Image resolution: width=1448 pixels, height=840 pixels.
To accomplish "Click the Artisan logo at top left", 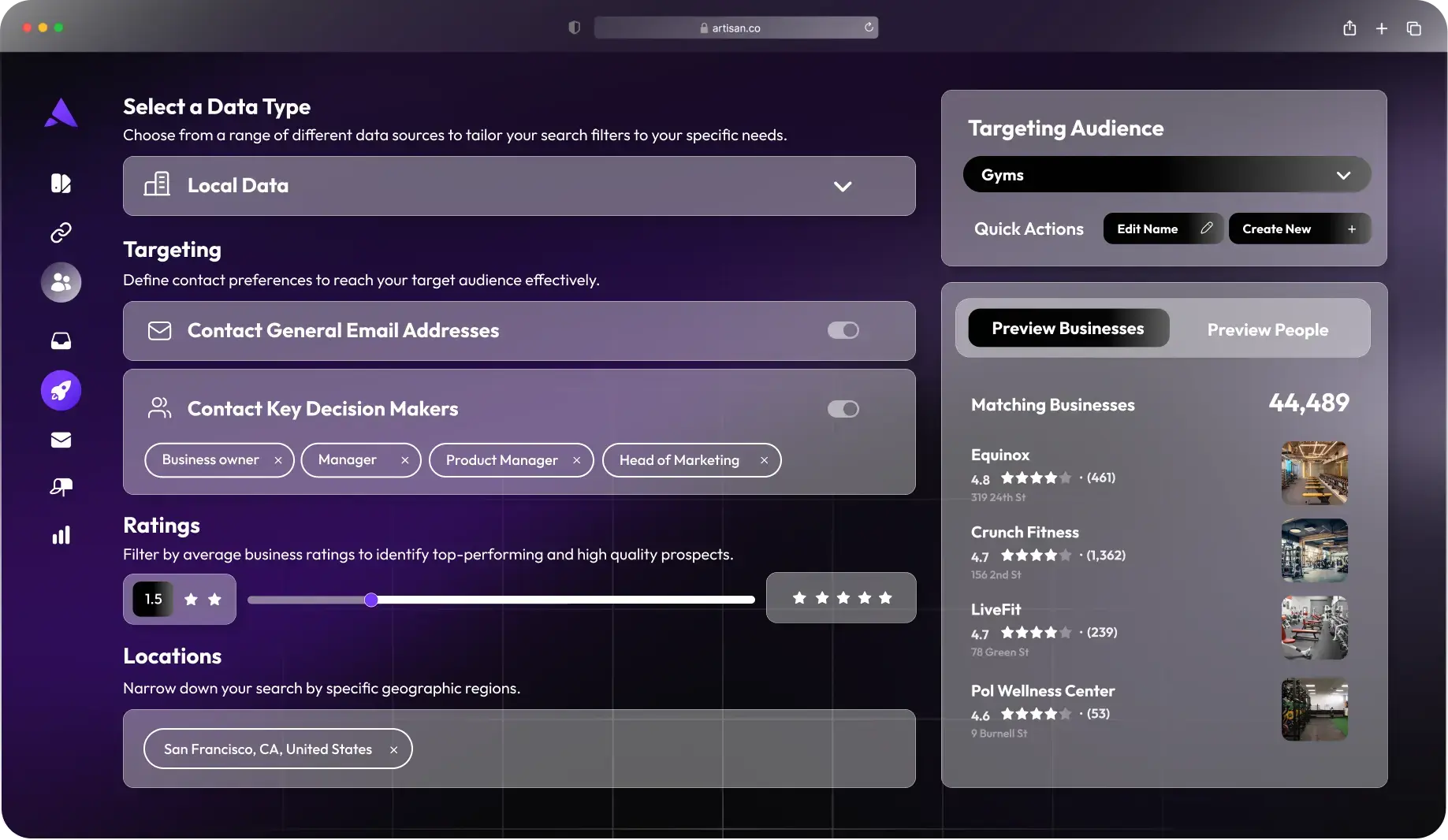I will (61, 112).
